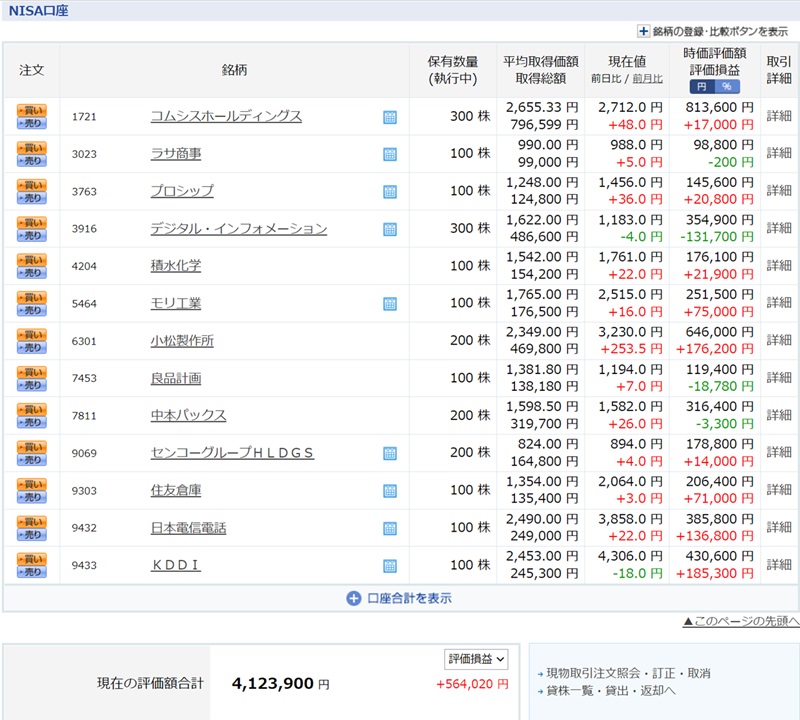The height and width of the screenshot is (720, 800).
Task: Open the calendar icon for モリ工業
Action: pyautogui.click(x=390, y=304)
